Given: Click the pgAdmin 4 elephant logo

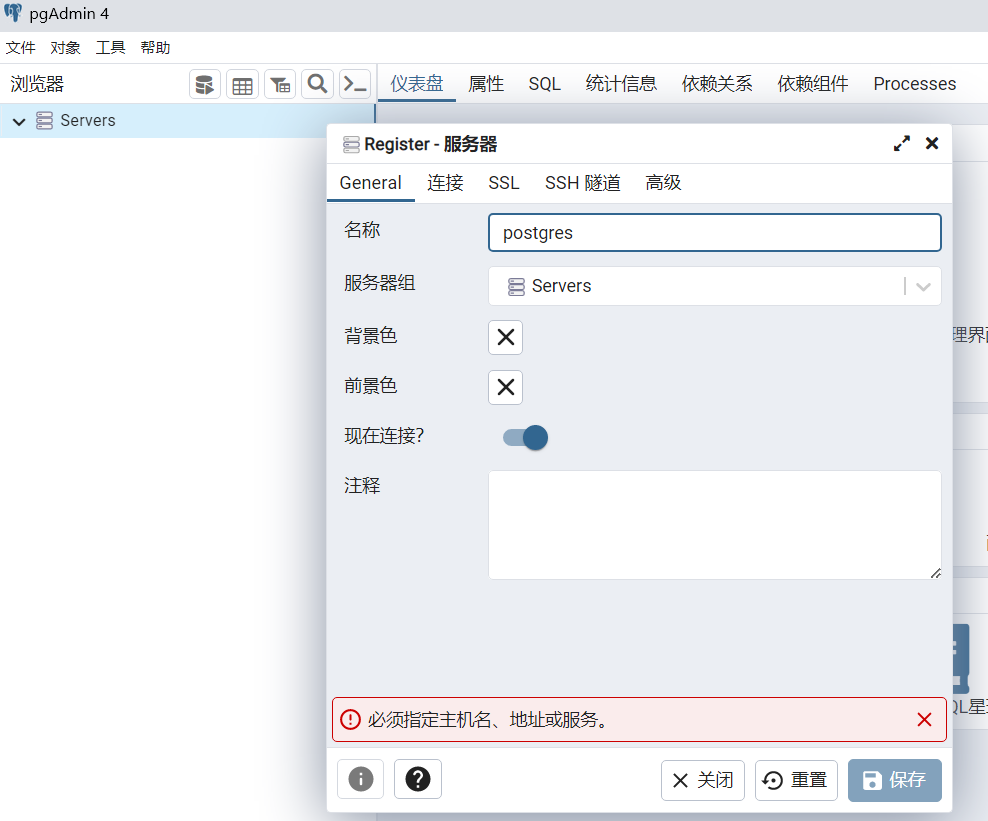Looking at the screenshot, I should pos(13,13).
